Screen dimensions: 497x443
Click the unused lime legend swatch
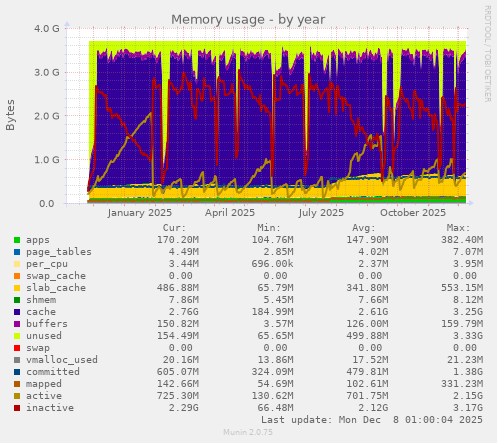tap(17, 336)
